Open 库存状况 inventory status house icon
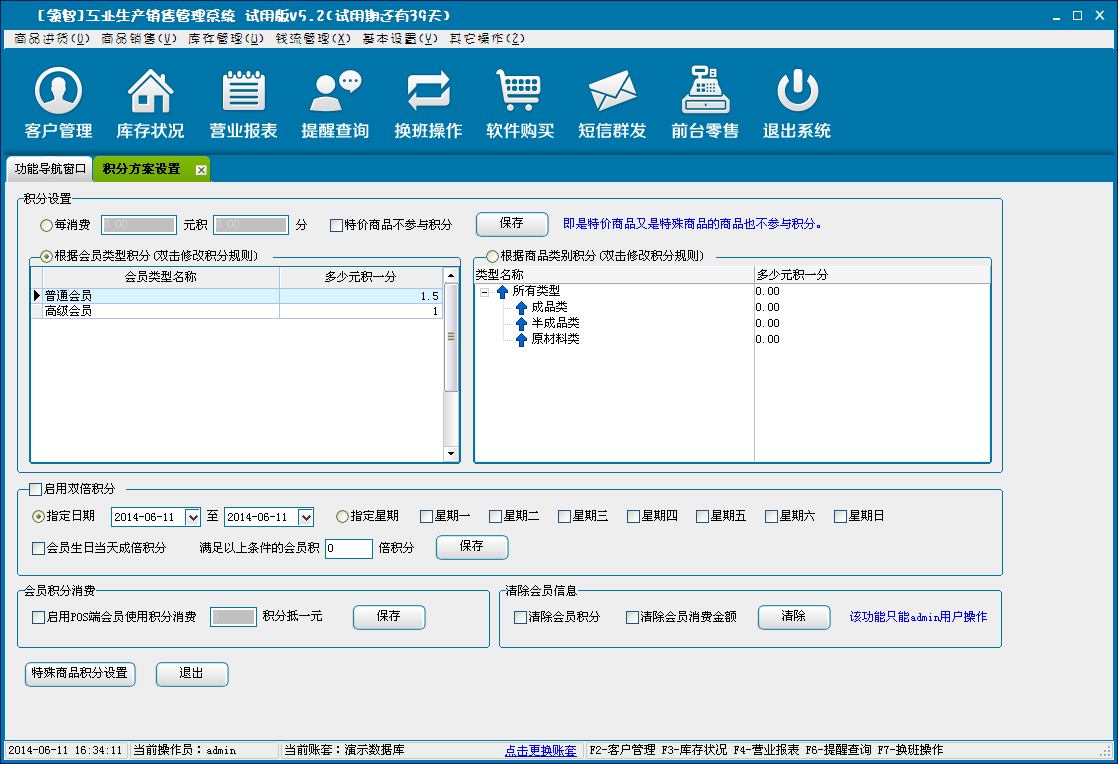The height and width of the screenshot is (764, 1118). pos(150,93)
